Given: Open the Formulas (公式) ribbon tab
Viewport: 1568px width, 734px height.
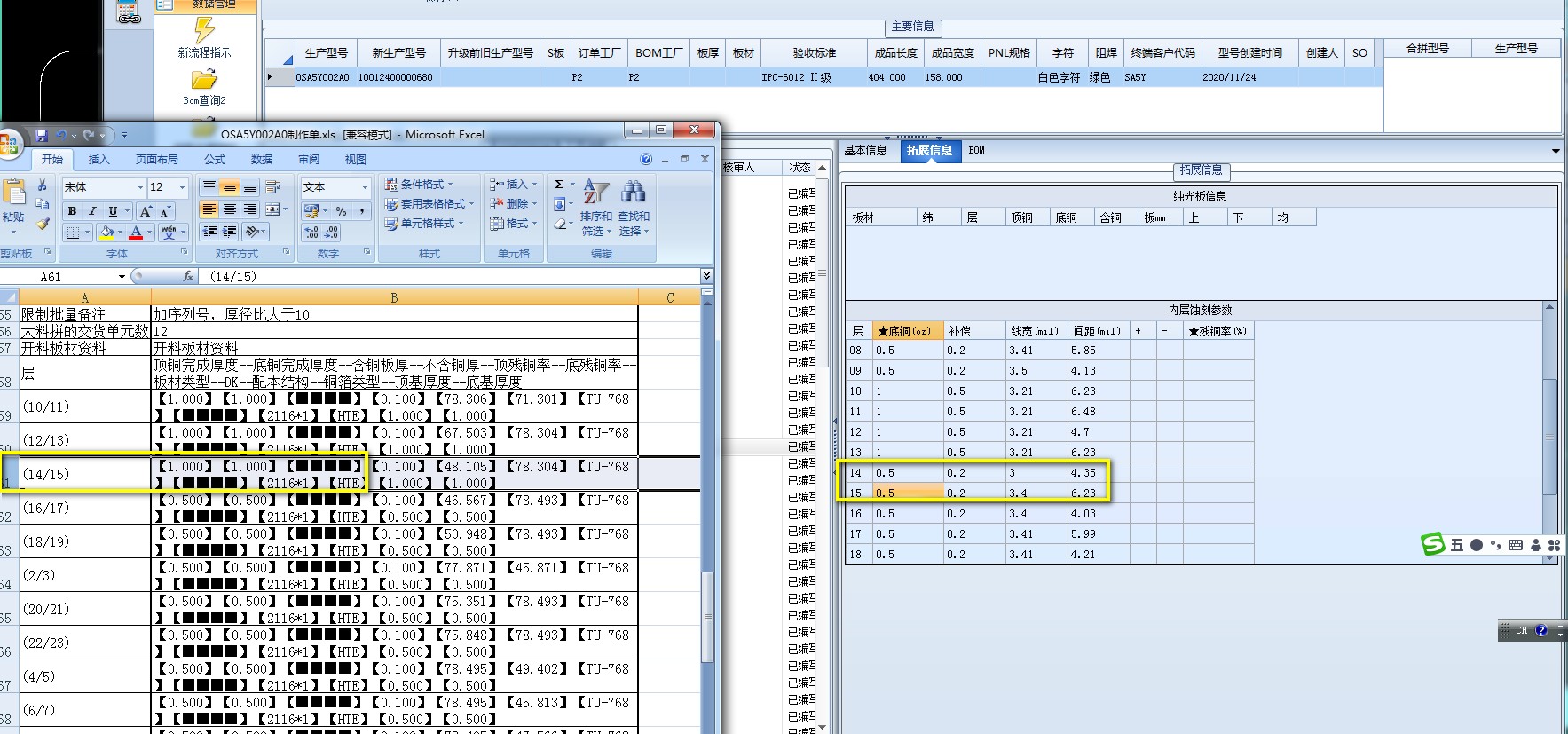Looking at the screenshot, I should [x=215, y=160].
